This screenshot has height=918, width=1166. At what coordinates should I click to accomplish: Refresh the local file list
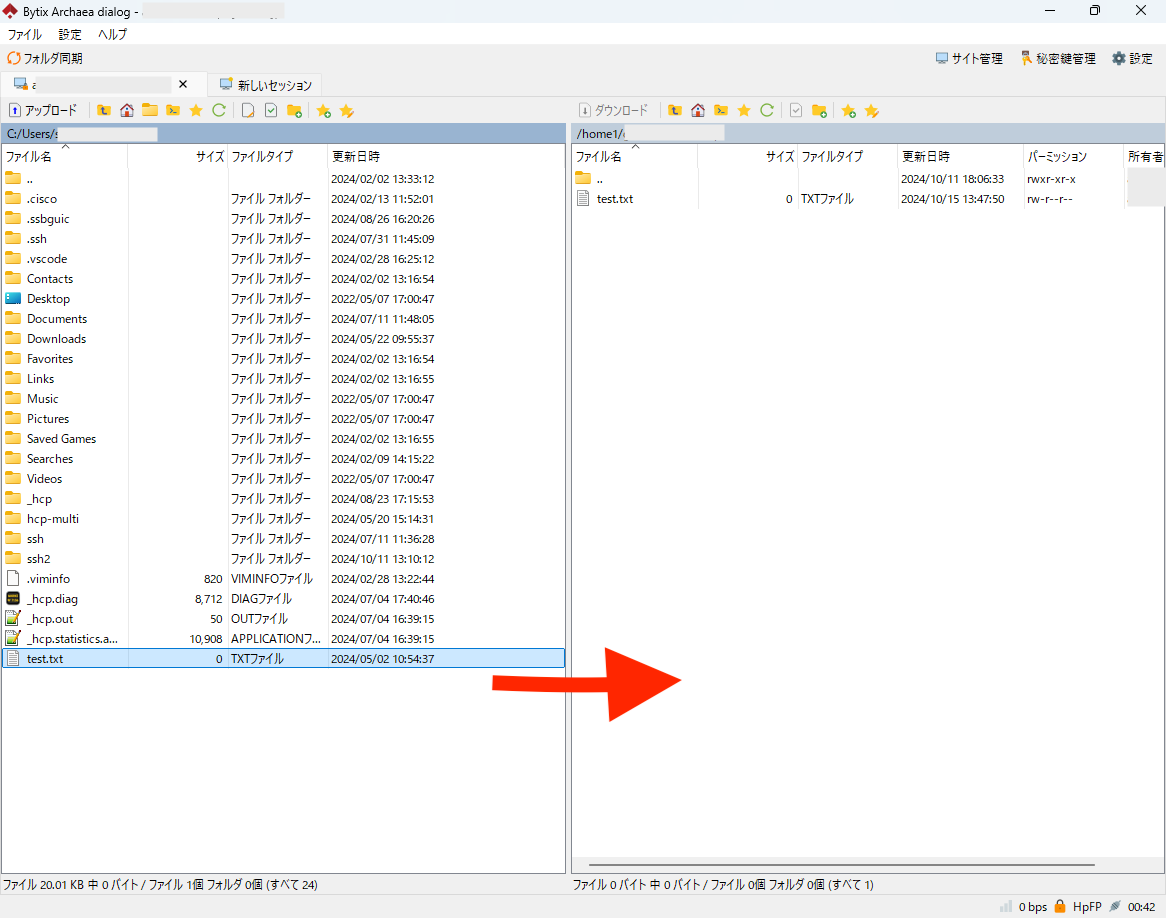[x=219, y=110]
